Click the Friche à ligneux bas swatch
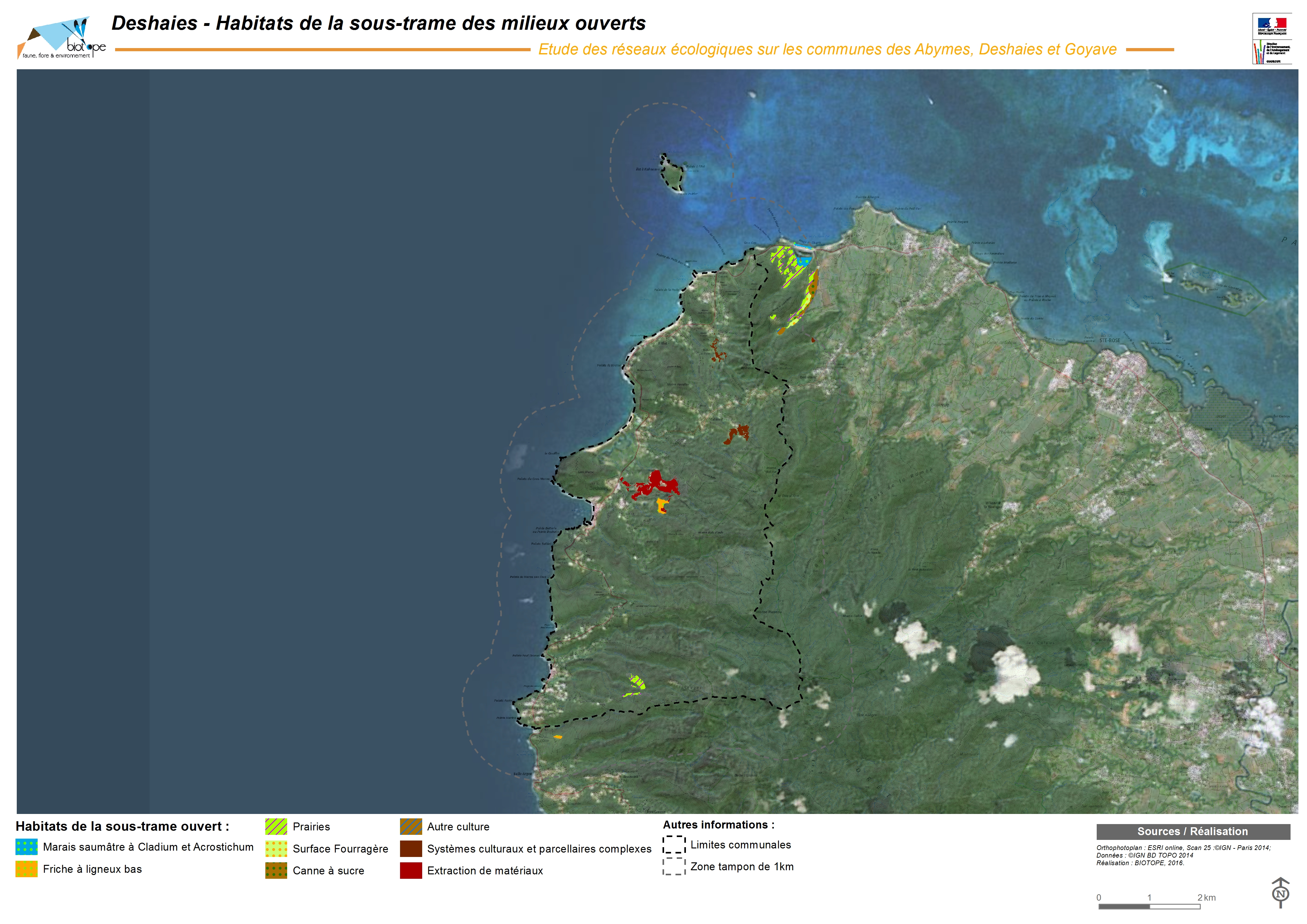 click(x=26, y=869)
